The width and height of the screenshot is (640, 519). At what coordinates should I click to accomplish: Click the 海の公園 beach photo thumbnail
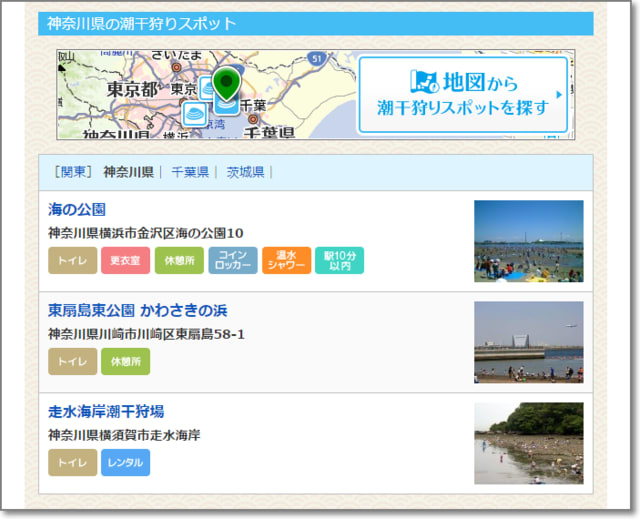tap(528, 241)
